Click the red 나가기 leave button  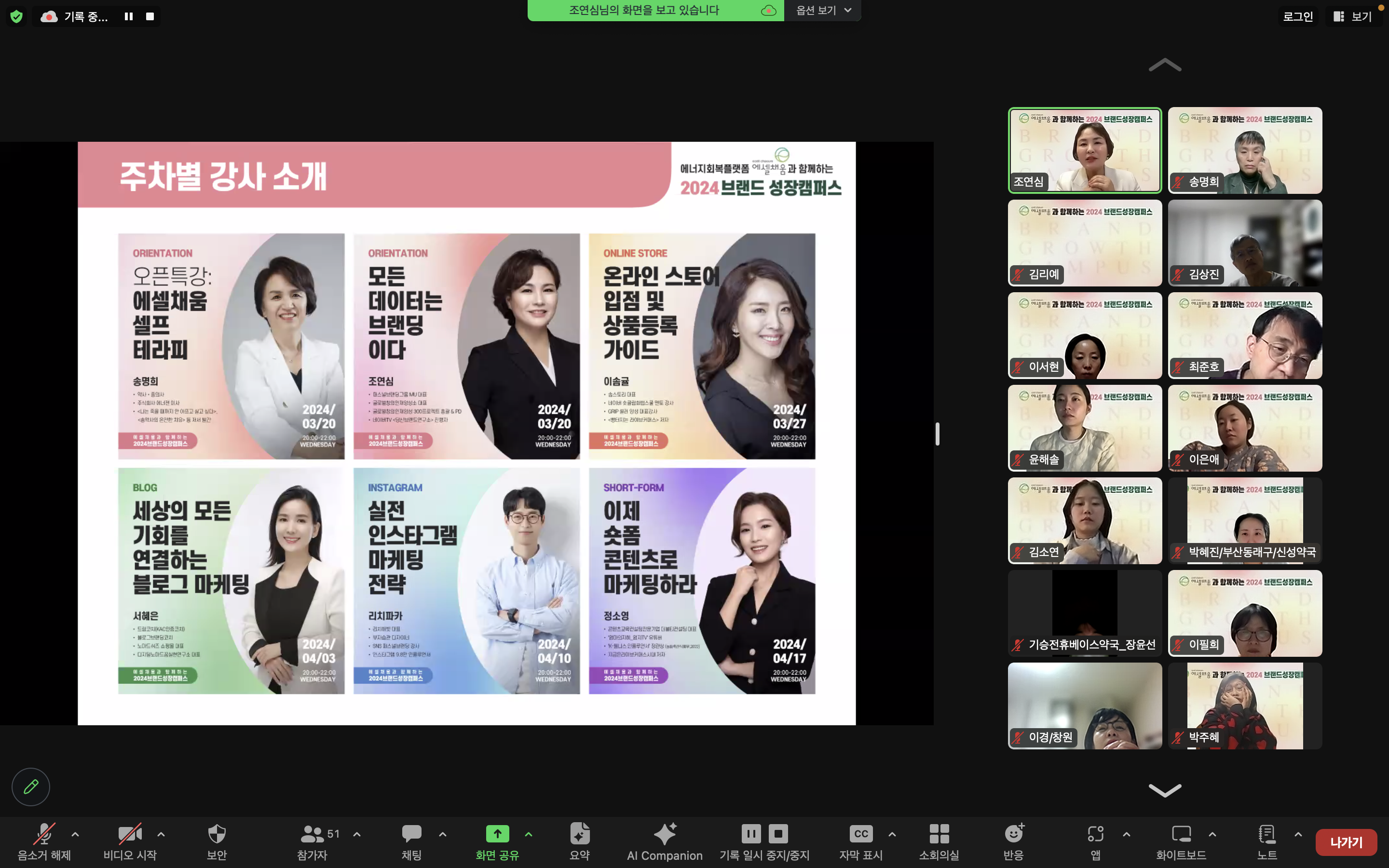[1346, 842]
